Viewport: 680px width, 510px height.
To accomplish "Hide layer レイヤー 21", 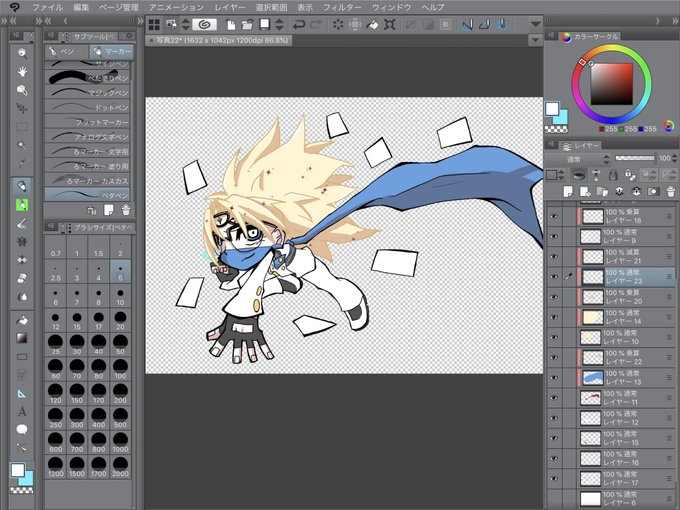I will (554, 257).
